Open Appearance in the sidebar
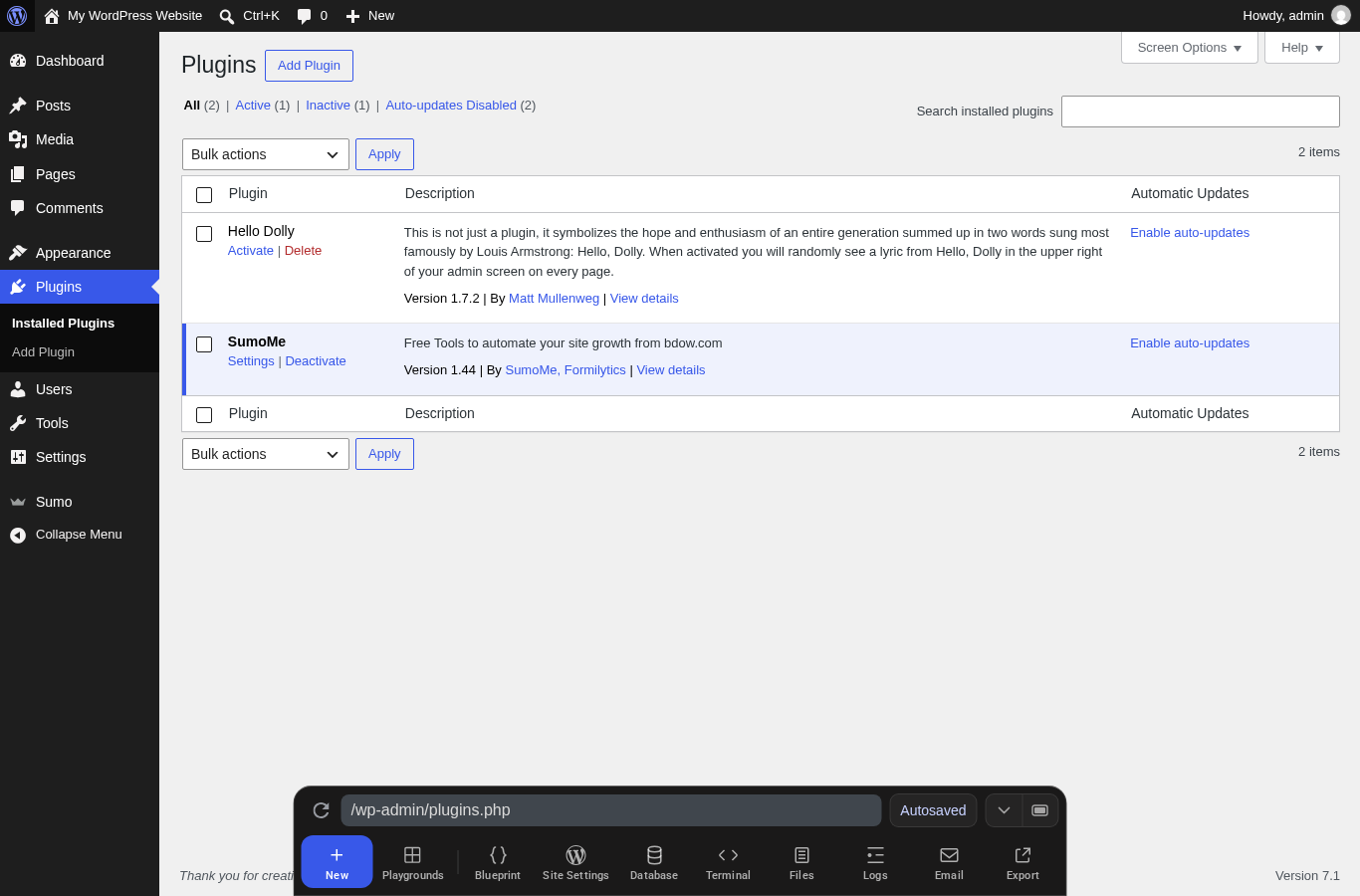The height and width of the screenshot is (896, 1360). pyautogui.click(x=80, y=253)
